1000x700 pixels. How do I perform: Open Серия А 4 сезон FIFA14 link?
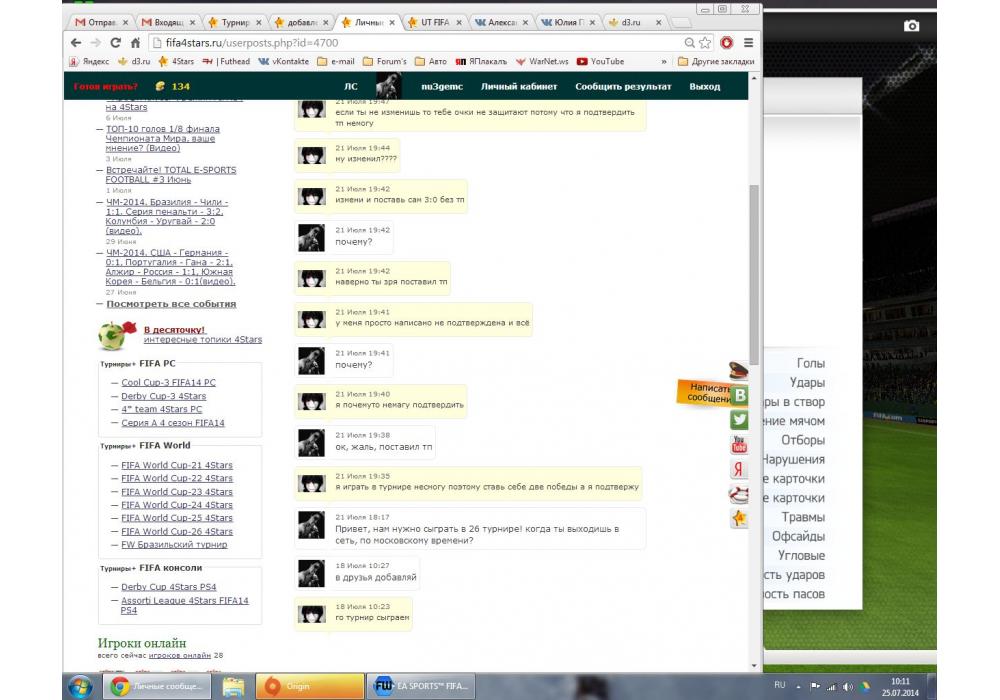point(173,423)
